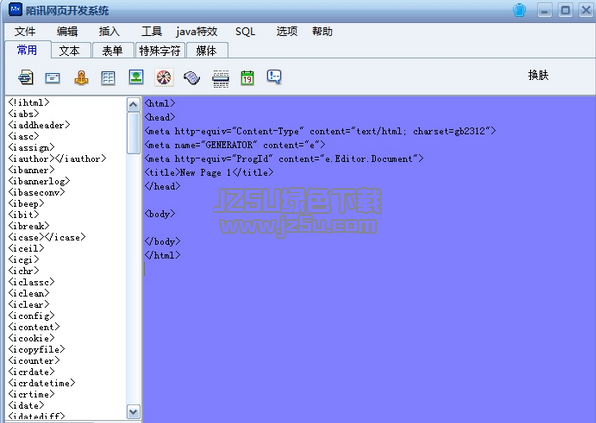
Task: Insert the date with the calendar icon
Action: [247, 78]
